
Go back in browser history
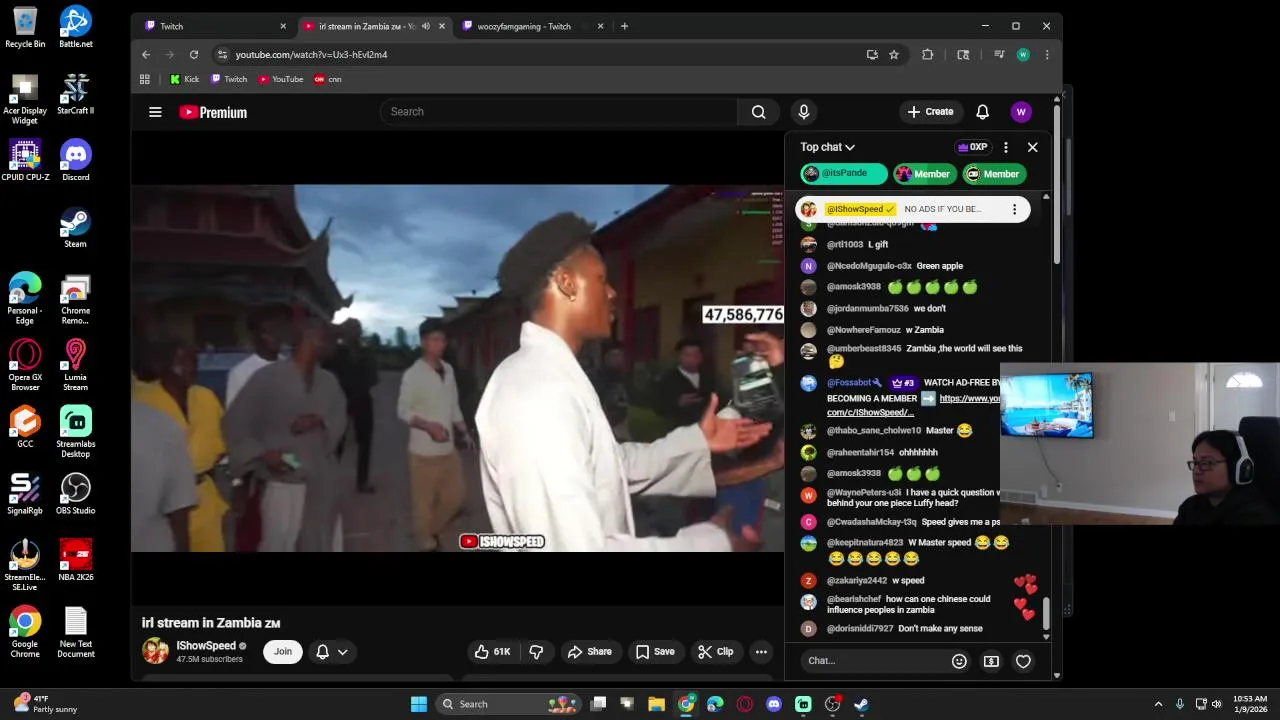146,55
